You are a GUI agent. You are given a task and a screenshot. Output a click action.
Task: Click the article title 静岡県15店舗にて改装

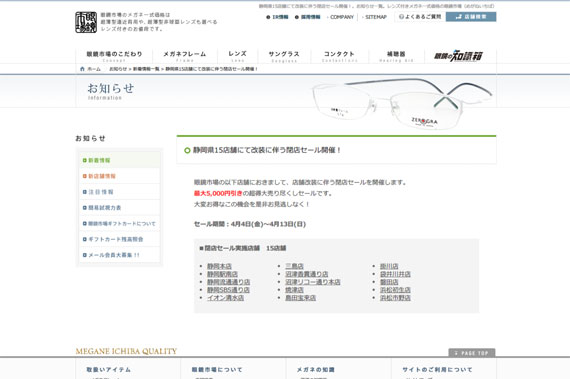coord(267,150)
